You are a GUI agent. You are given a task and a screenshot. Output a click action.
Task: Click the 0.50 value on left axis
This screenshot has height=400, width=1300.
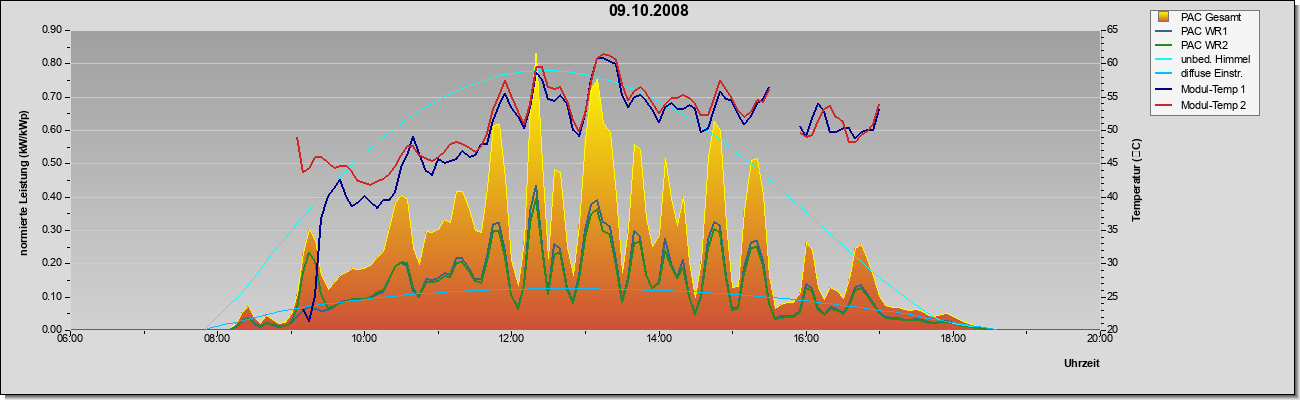point(50,163)
